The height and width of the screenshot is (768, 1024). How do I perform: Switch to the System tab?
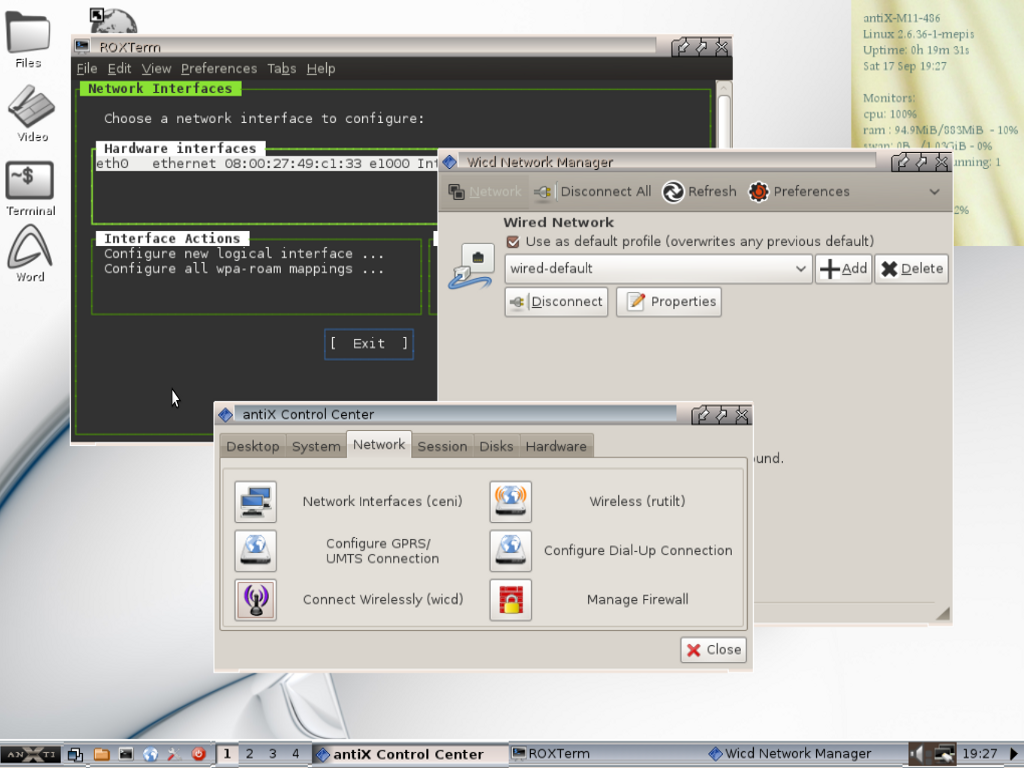pyautogui.click(x=316, y=446)
